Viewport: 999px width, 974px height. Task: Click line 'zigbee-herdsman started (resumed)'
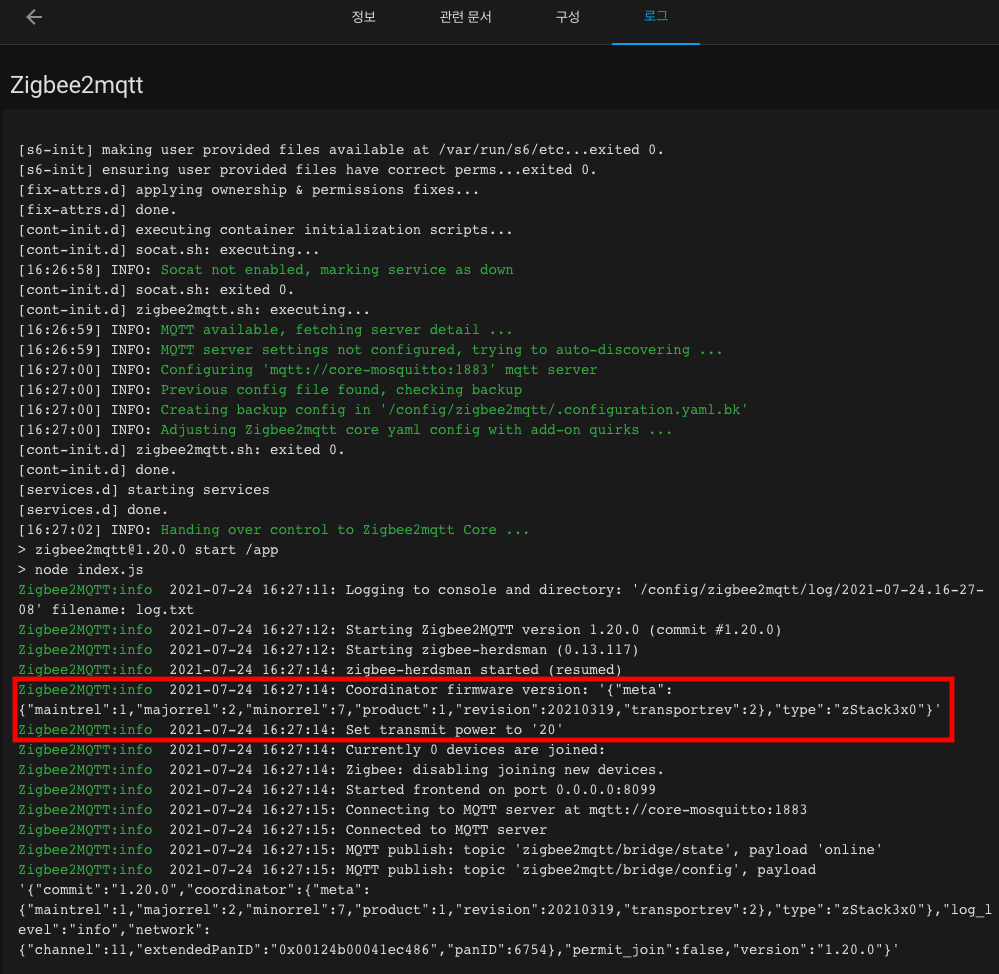(x=320, y=670)
